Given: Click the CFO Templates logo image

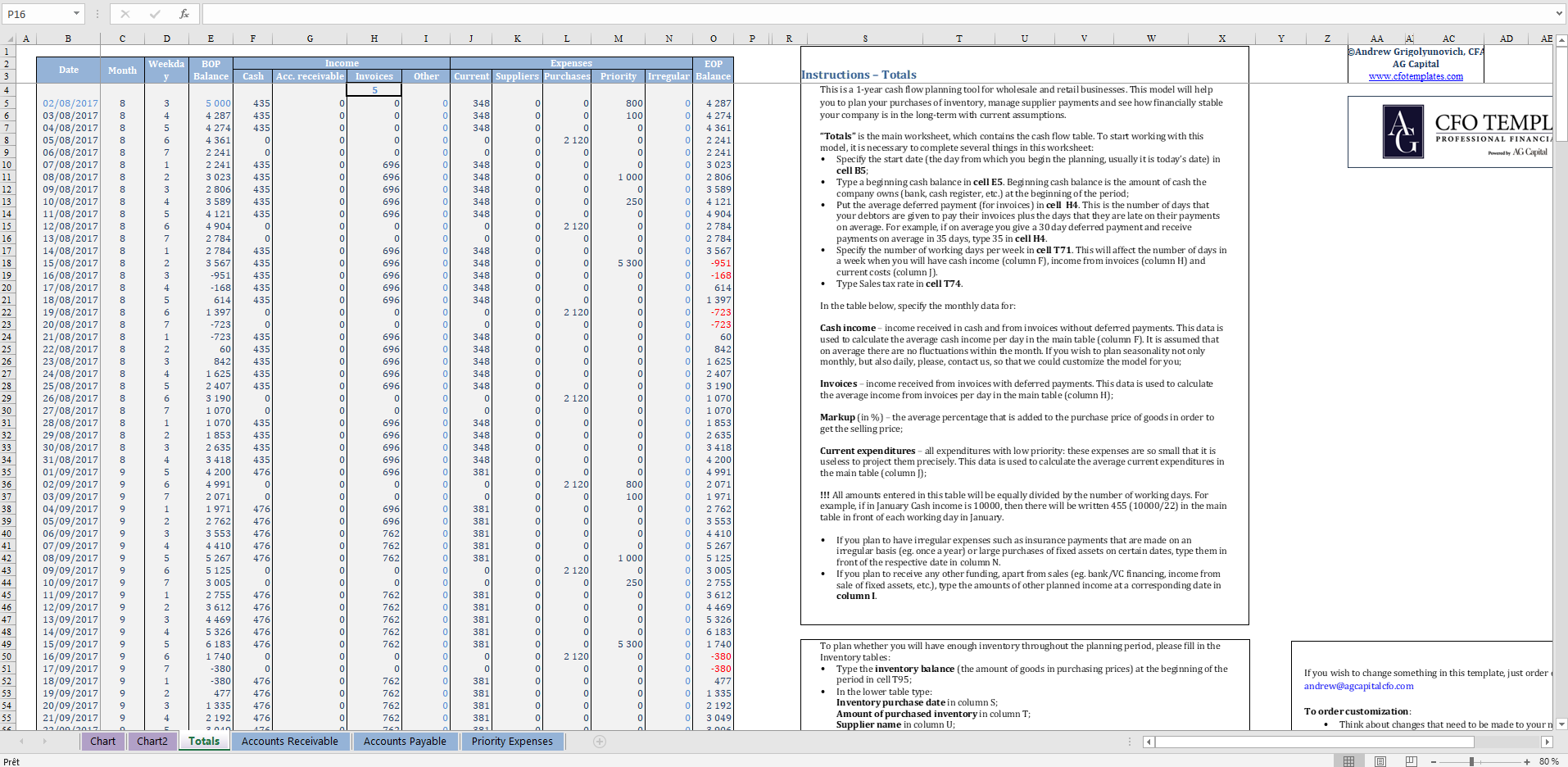Looking at the screenshot, I should pos(1450,132).
